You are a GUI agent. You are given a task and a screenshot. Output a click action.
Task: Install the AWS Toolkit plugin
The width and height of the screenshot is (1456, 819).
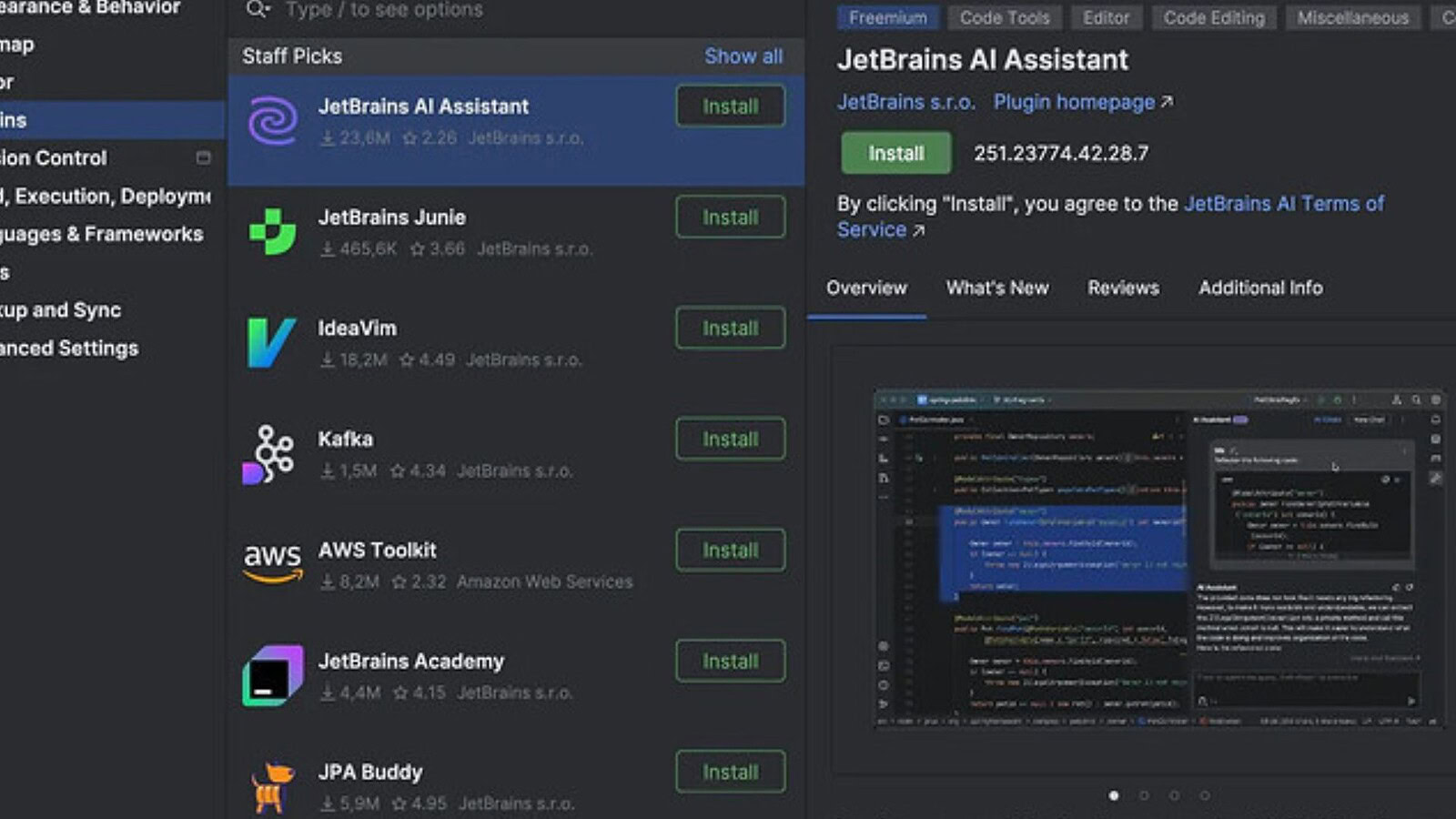[x=730, y=551]
